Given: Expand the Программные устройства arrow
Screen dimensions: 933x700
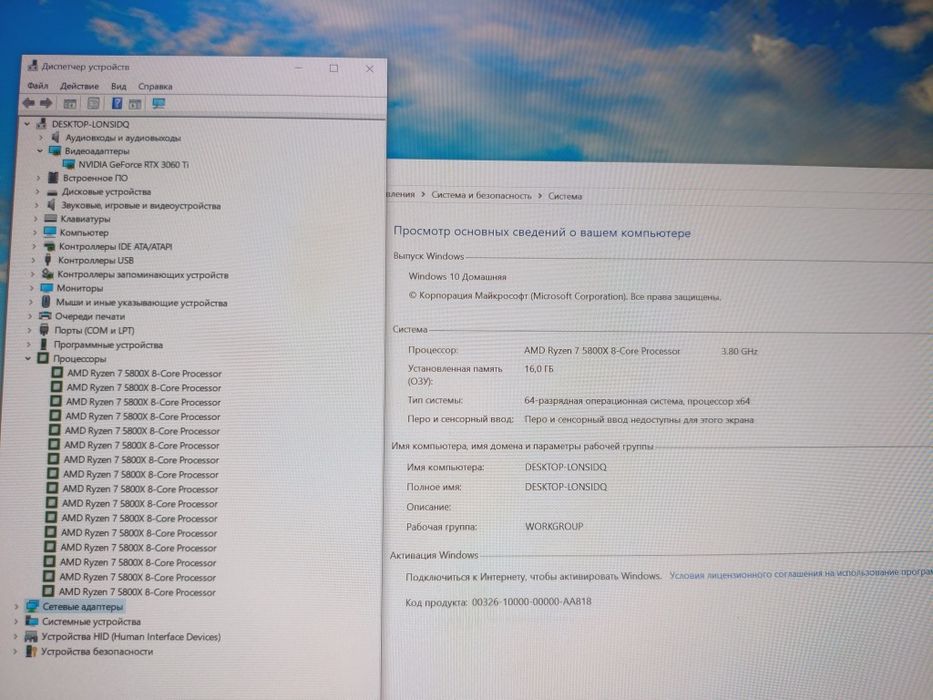Looking at the screenshot, I should [x=29, y=344].
